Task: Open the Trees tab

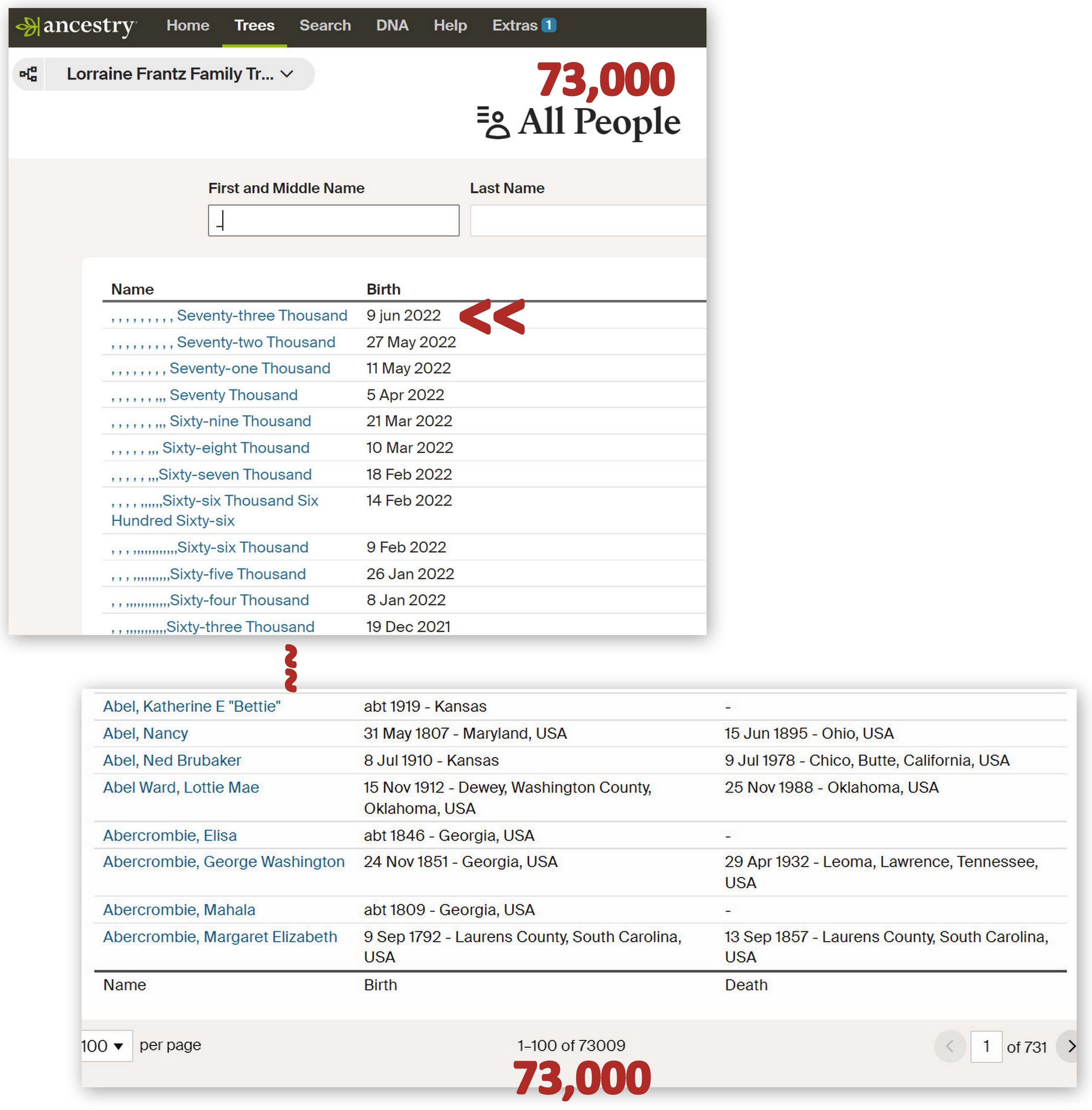Action: click(254, 25)
